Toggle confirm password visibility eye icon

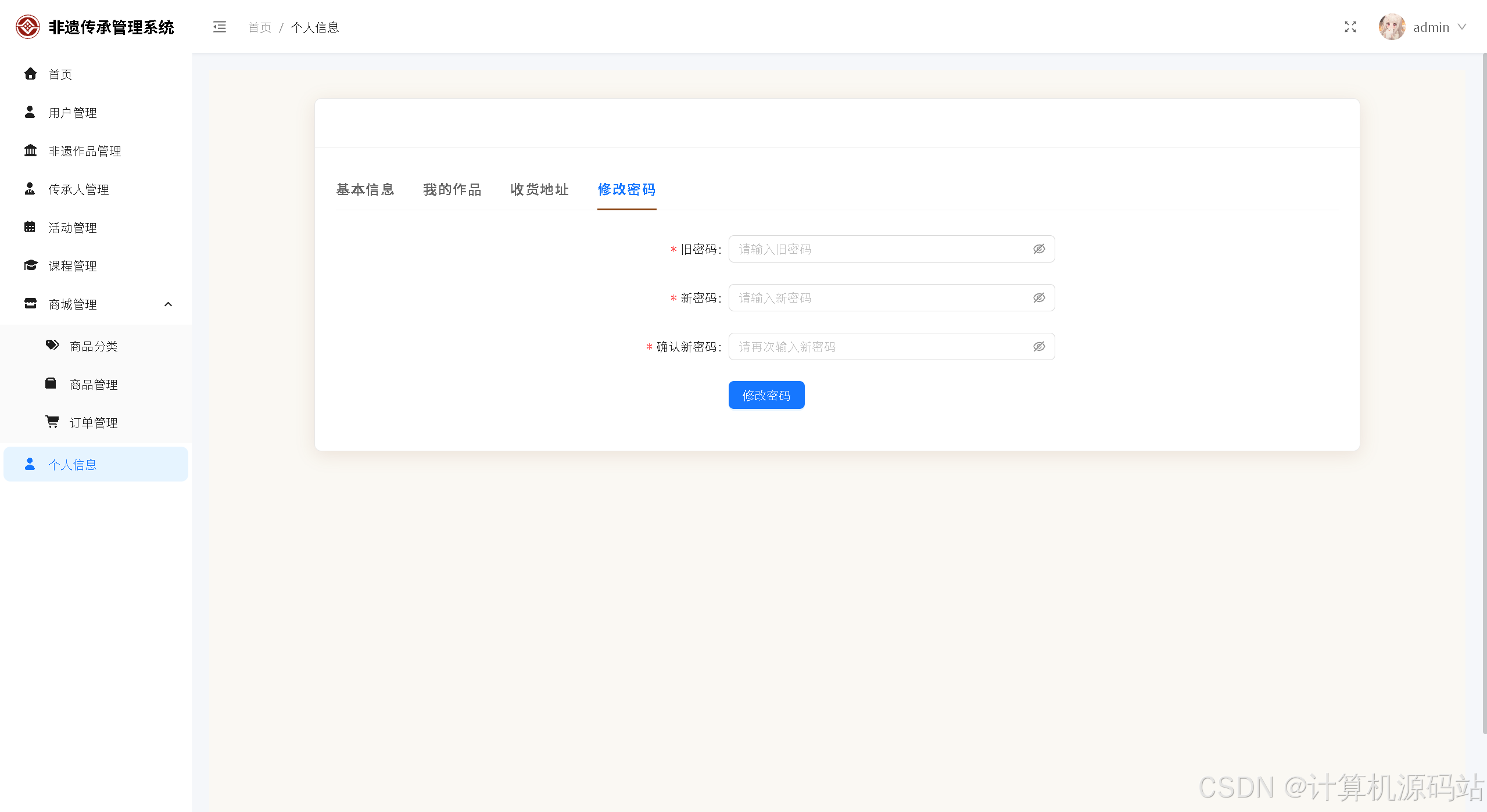pyautogui.click(x=1039, y=347)
